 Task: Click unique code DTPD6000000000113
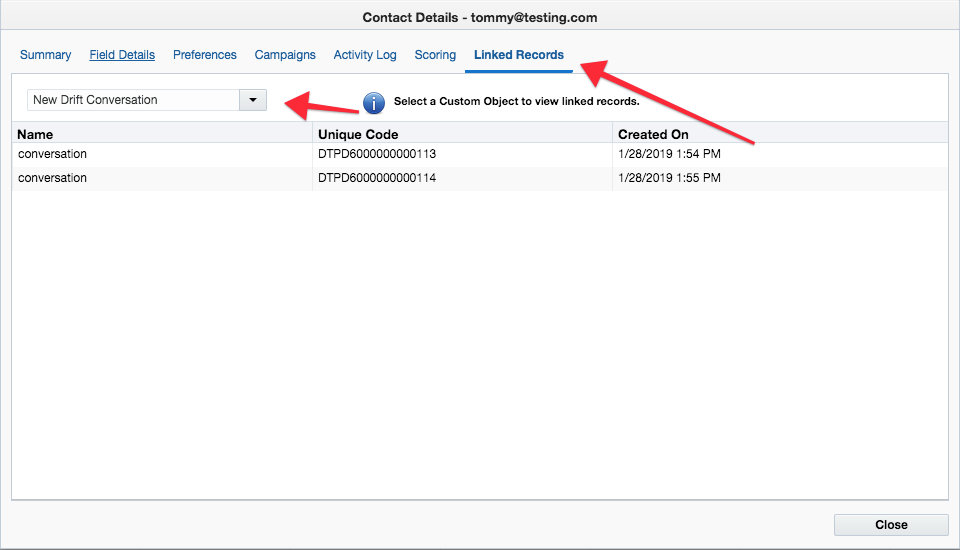pos(377,154)
